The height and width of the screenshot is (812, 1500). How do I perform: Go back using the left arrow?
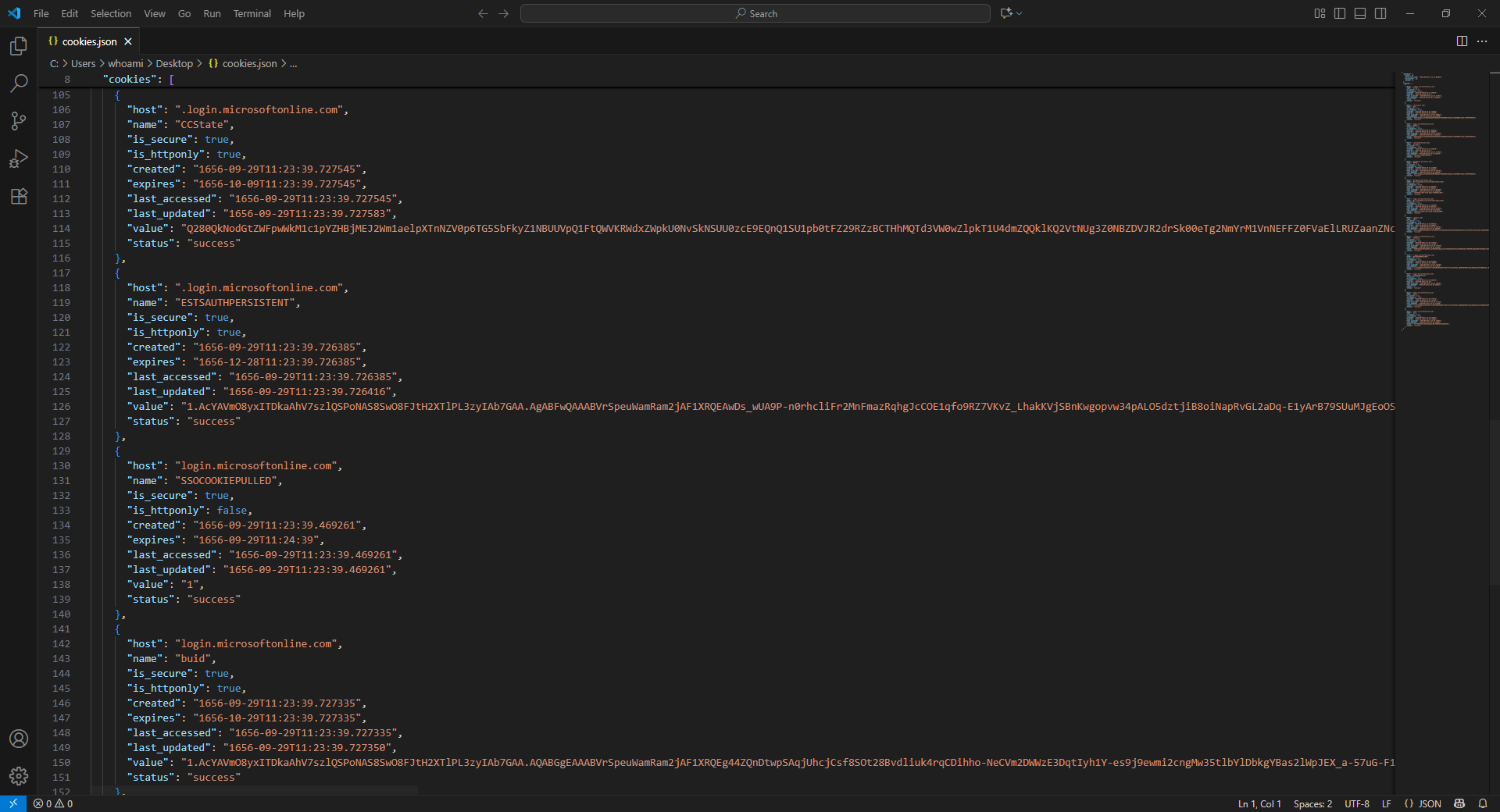tap(483, 13)
